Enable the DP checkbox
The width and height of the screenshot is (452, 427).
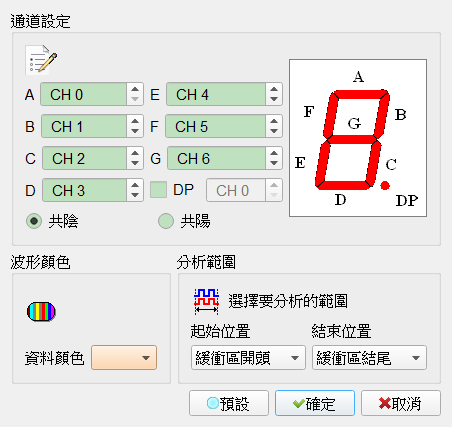tap(158, 190)
